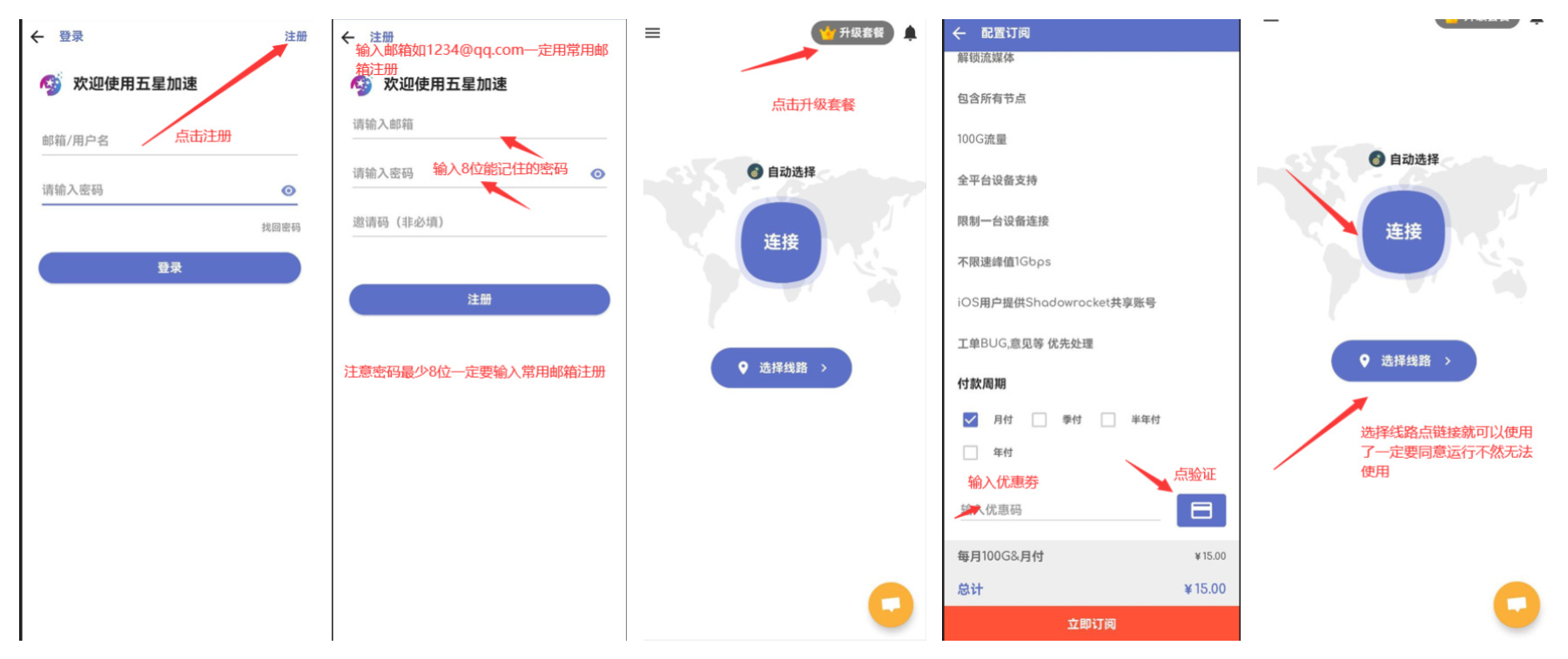This screenshot has height=659, width=1568.
Task: Open chat bubble below 升级套餐 screen
Action: [x=890, y=603]
